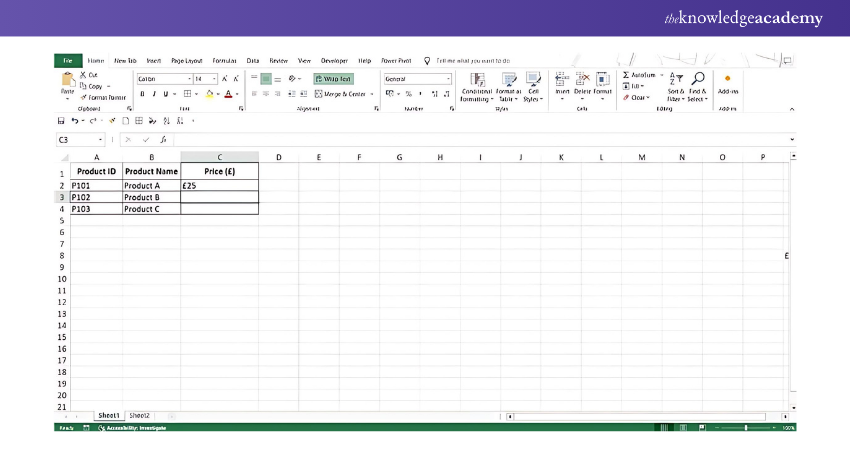Screen dimensions: 850x450
Task: Click the Paste clipboard icon
Action: 67,80
